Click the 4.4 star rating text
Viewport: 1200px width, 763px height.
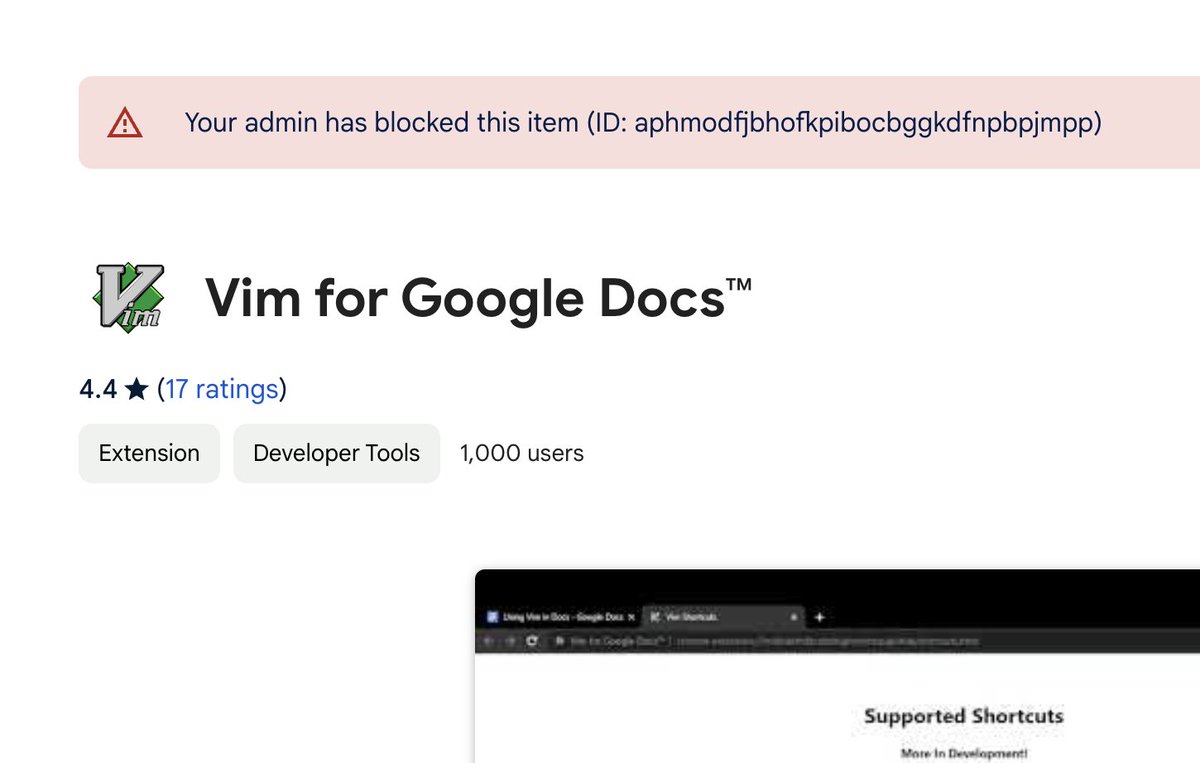point(98,389)
